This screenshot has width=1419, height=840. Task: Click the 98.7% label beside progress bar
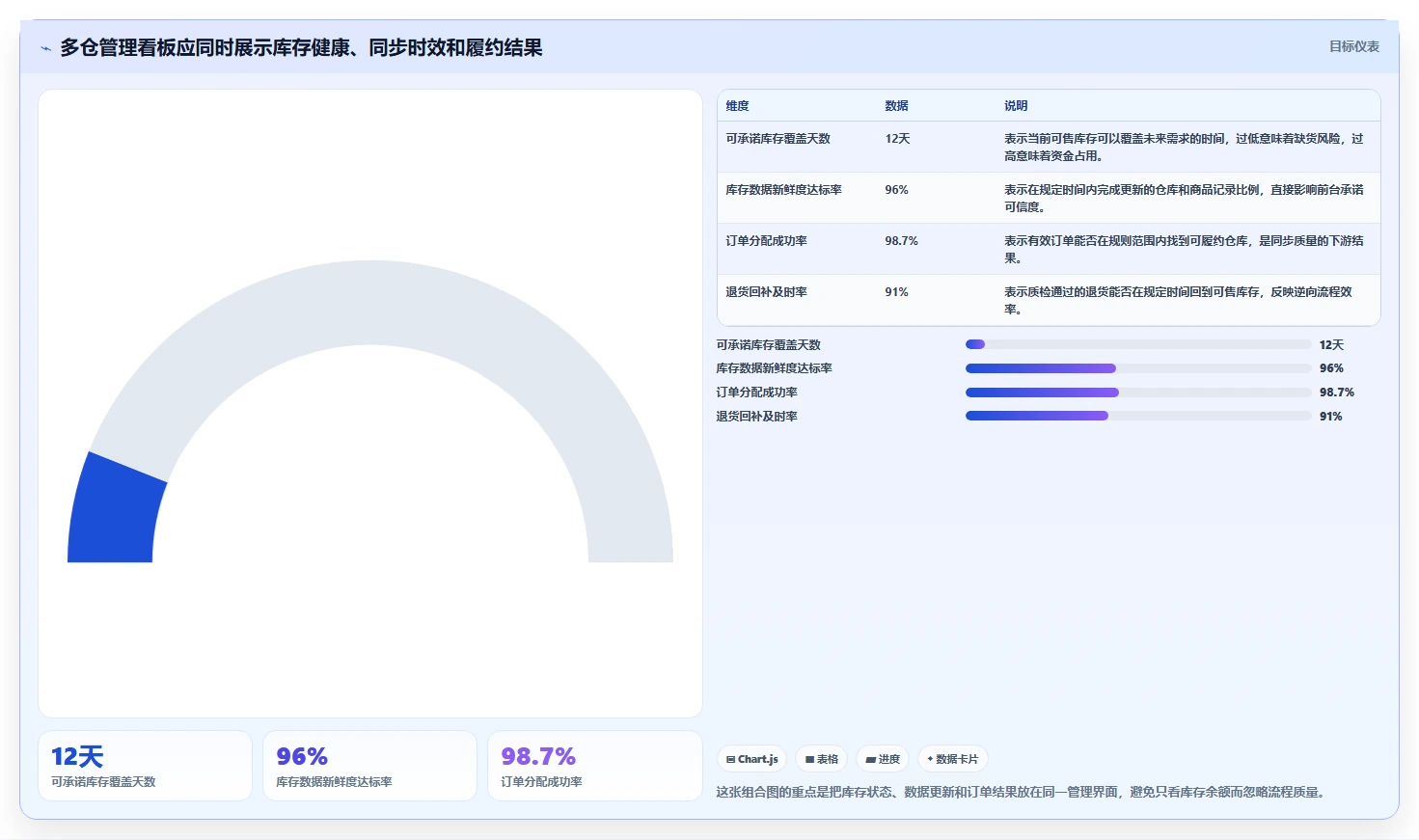pos(1337,393)
